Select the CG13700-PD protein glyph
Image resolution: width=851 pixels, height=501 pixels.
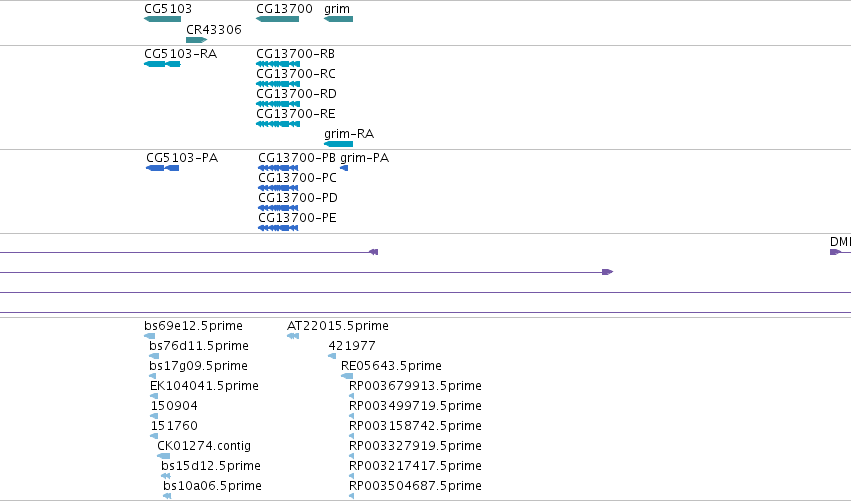click(x=278, y=208)
